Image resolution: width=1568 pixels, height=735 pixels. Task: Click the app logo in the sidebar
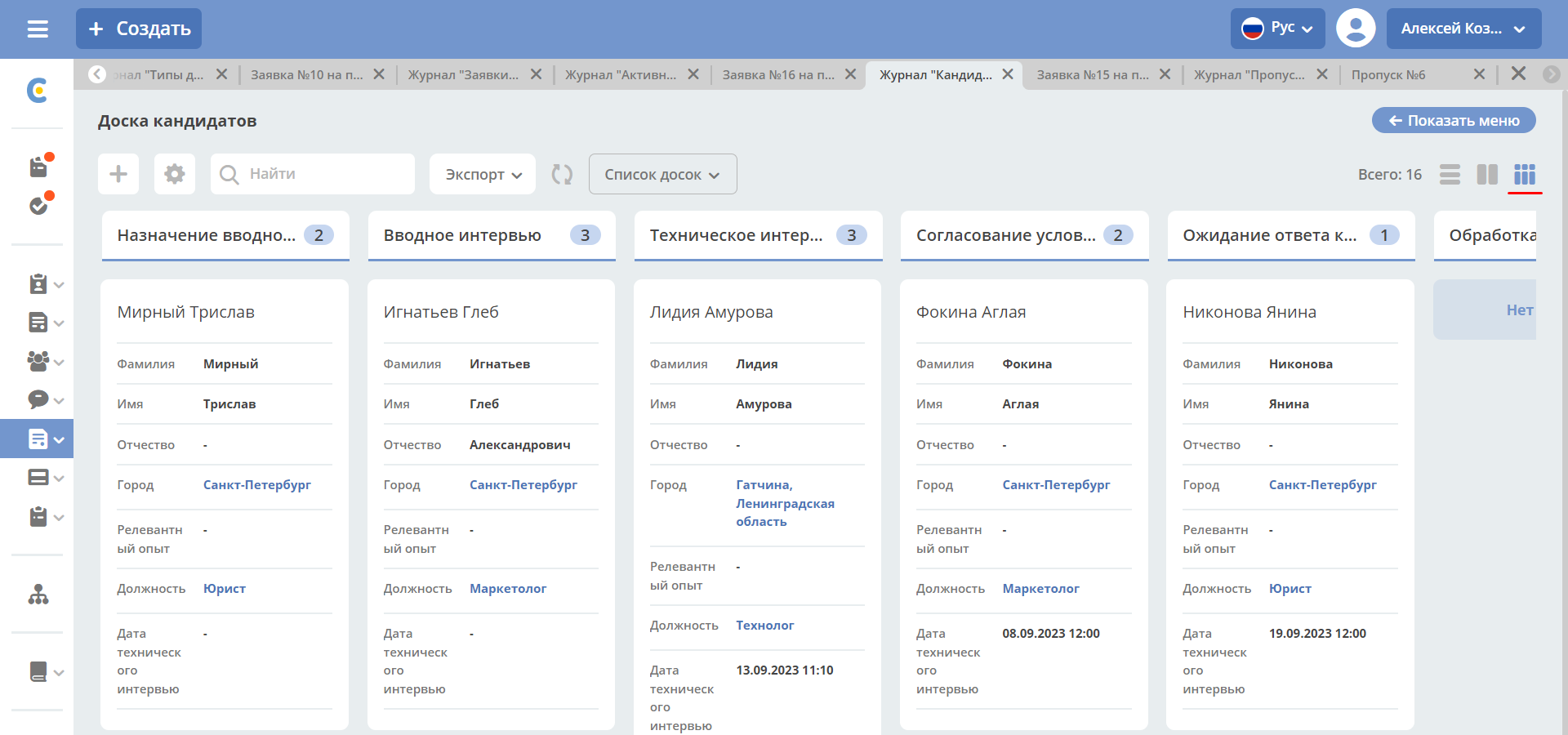pyautogui.click(x=37, y=90)
